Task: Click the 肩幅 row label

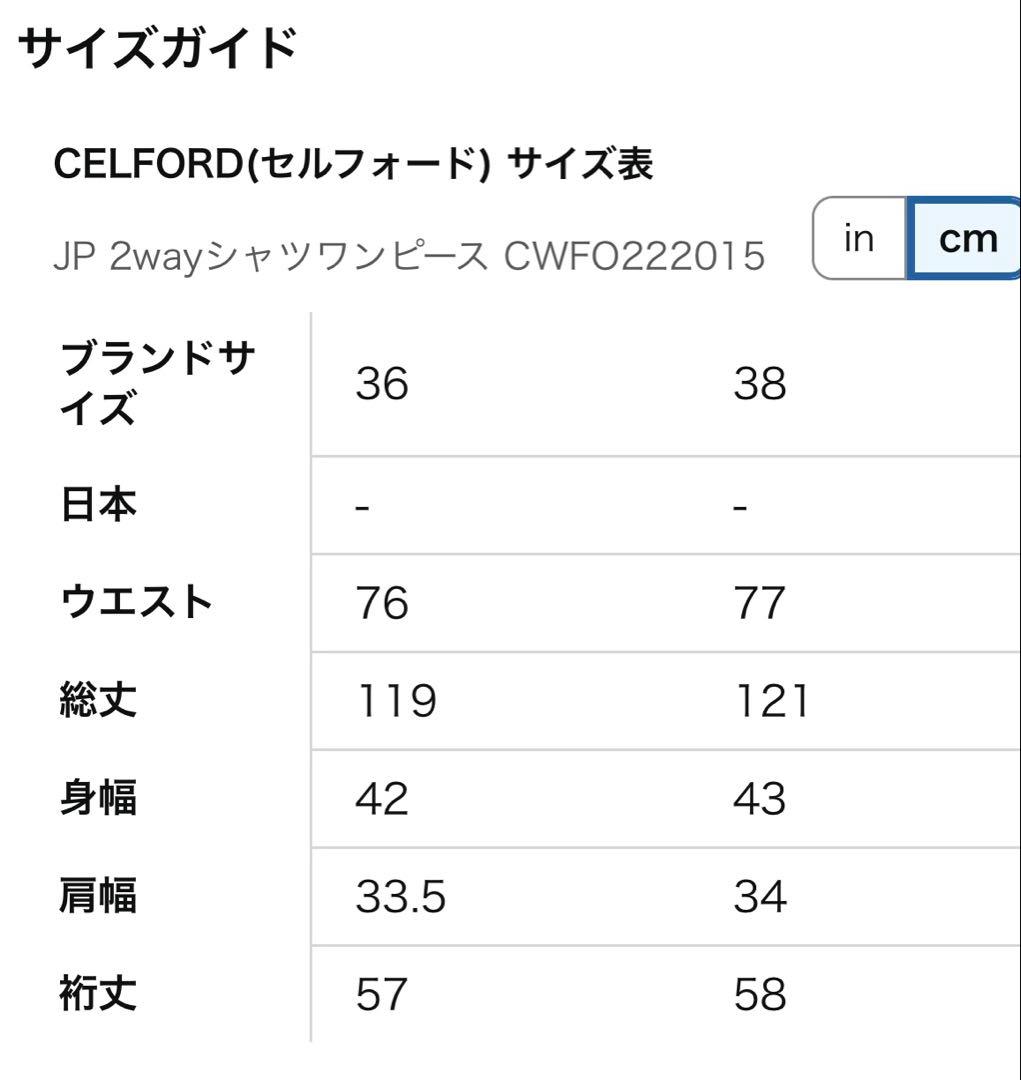Action: click(x=95, y=895)
